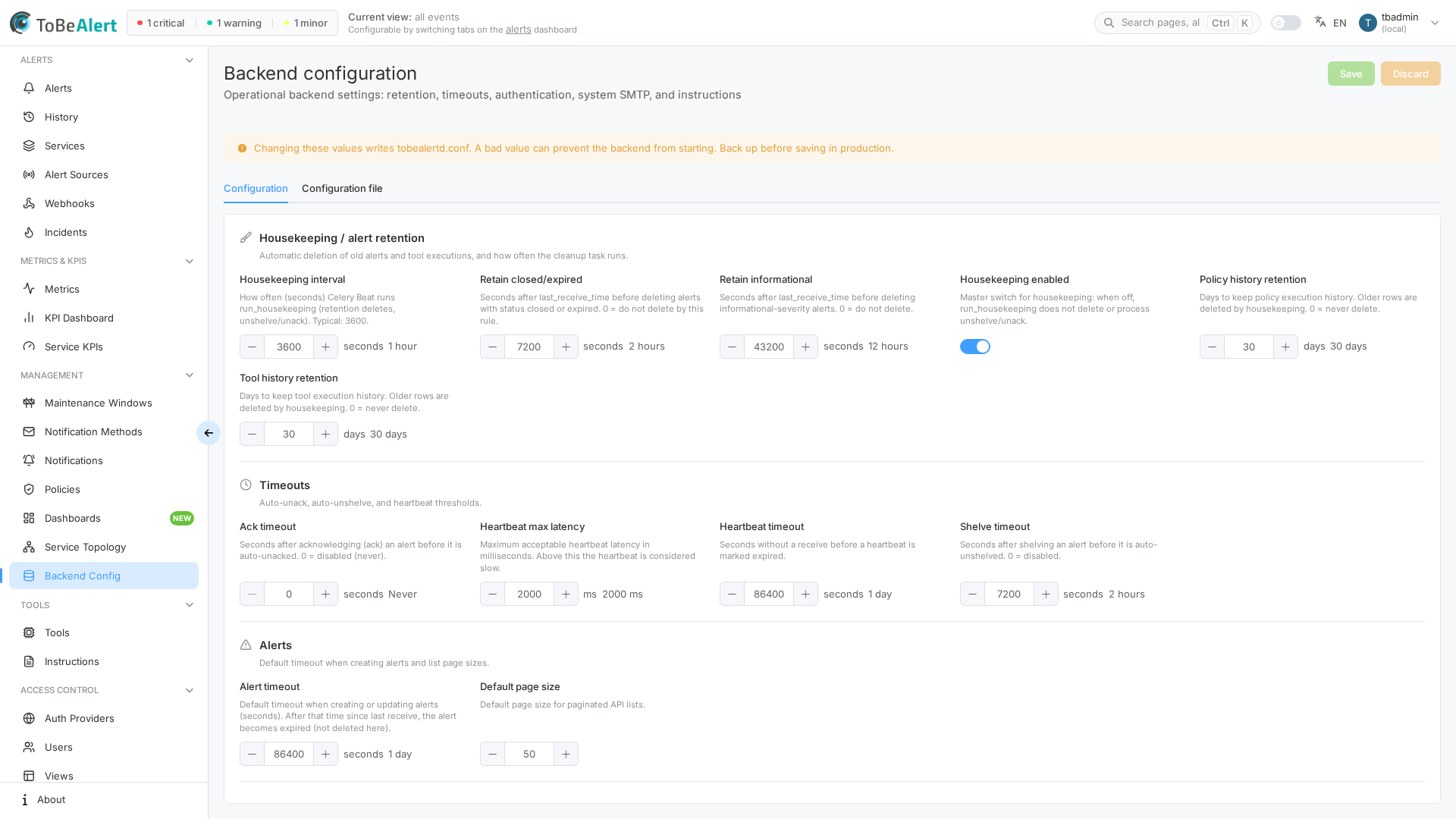Decrease Retain closed/expired value
The height and width of the screenshot is (819, 1456).
click(492, 347)
